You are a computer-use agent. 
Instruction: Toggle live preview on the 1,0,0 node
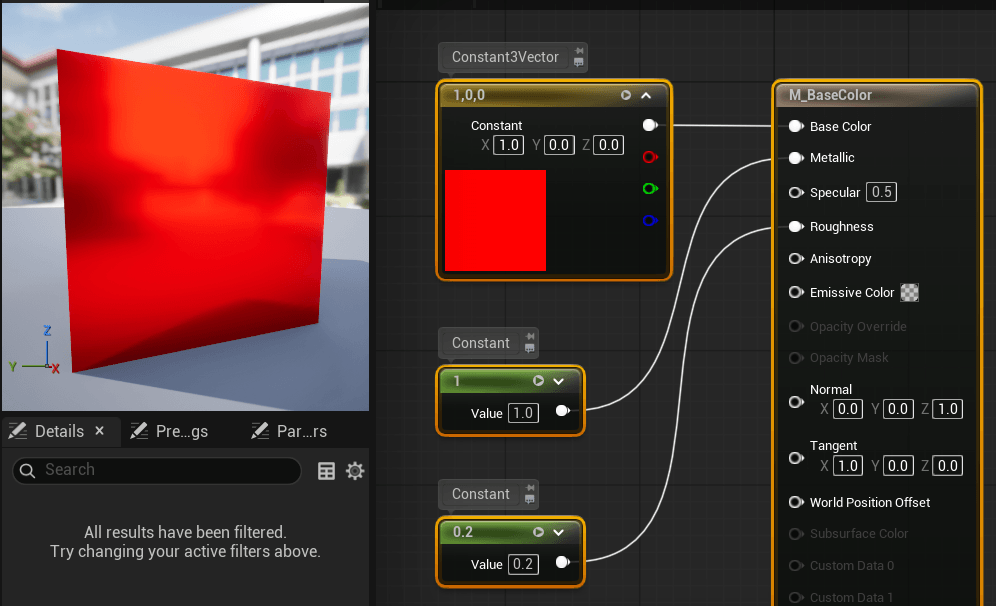point(626,96)
